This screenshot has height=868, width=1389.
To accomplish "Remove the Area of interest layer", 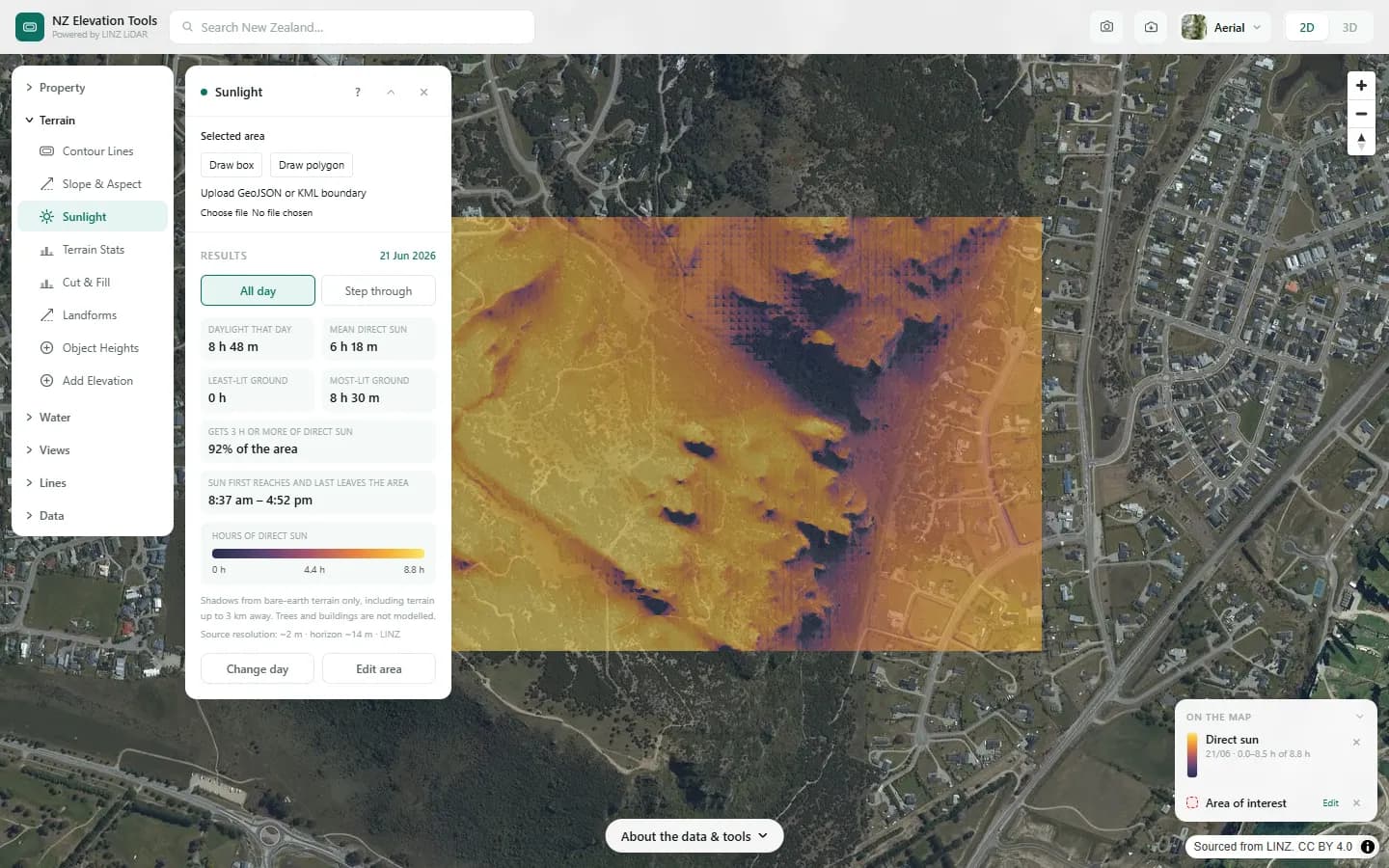I will (x=1356, y=802).
